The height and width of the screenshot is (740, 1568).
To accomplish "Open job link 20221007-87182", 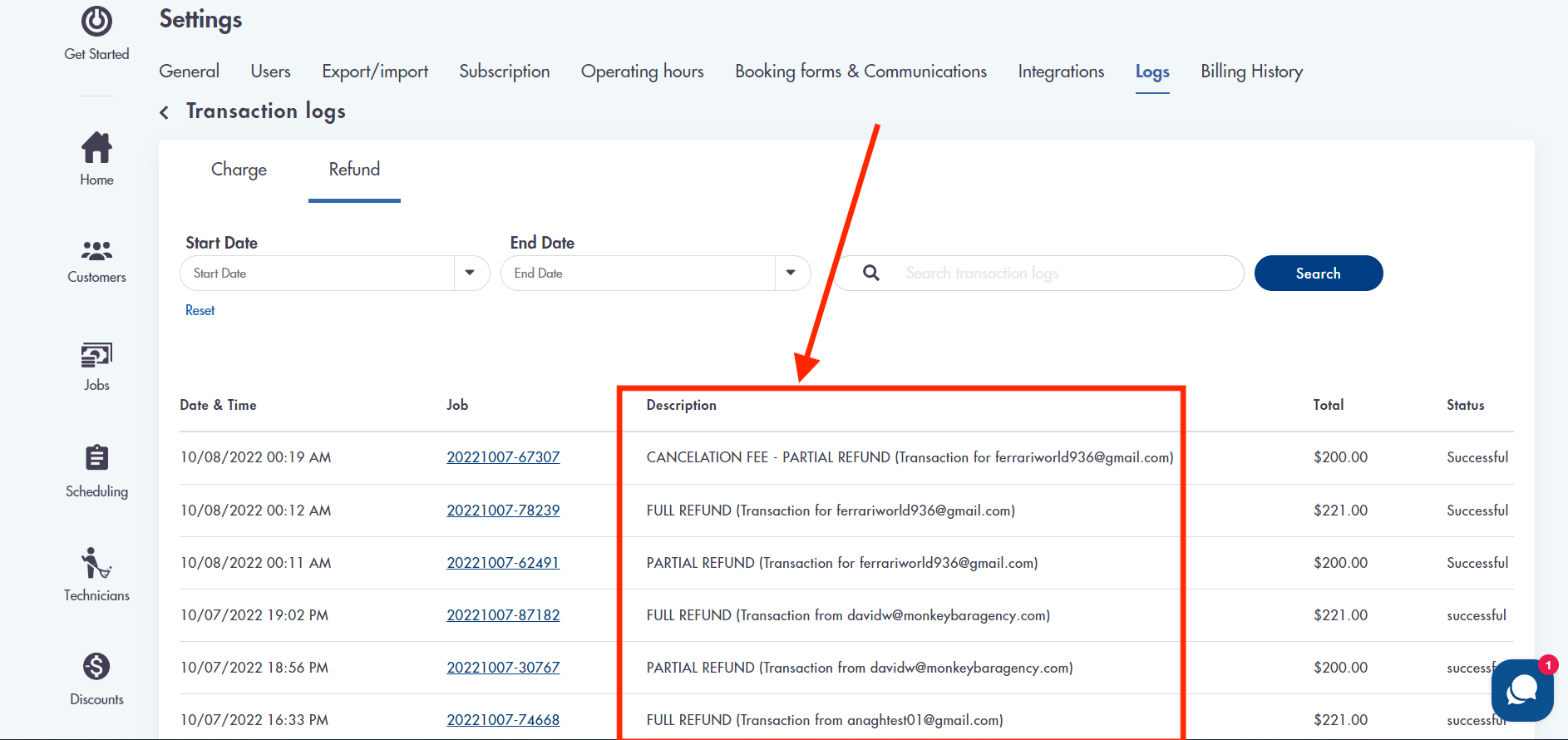I will 503,615.
